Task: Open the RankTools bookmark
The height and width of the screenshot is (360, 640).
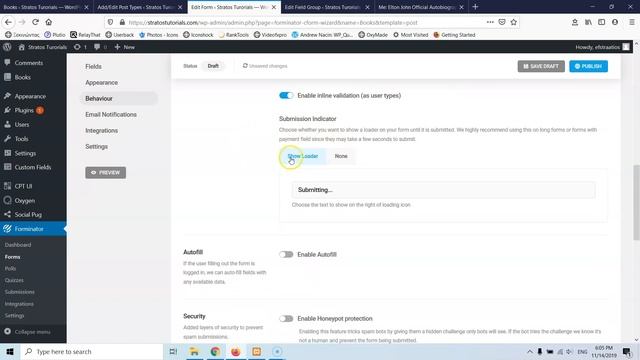Action: [x=233, y=35]
